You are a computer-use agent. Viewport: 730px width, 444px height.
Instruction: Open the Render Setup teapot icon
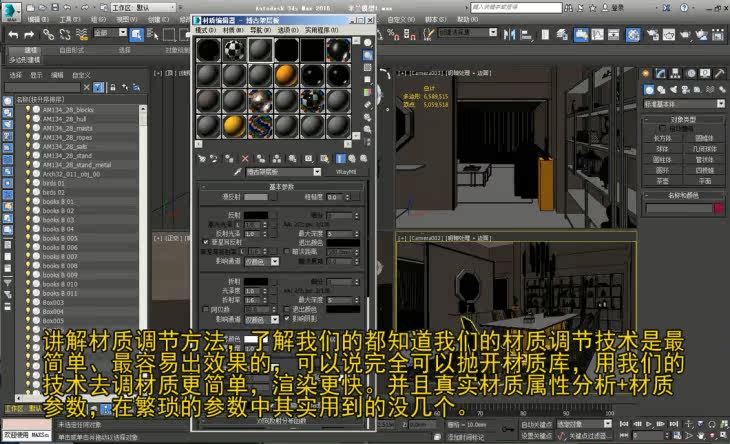pos(652,34)
